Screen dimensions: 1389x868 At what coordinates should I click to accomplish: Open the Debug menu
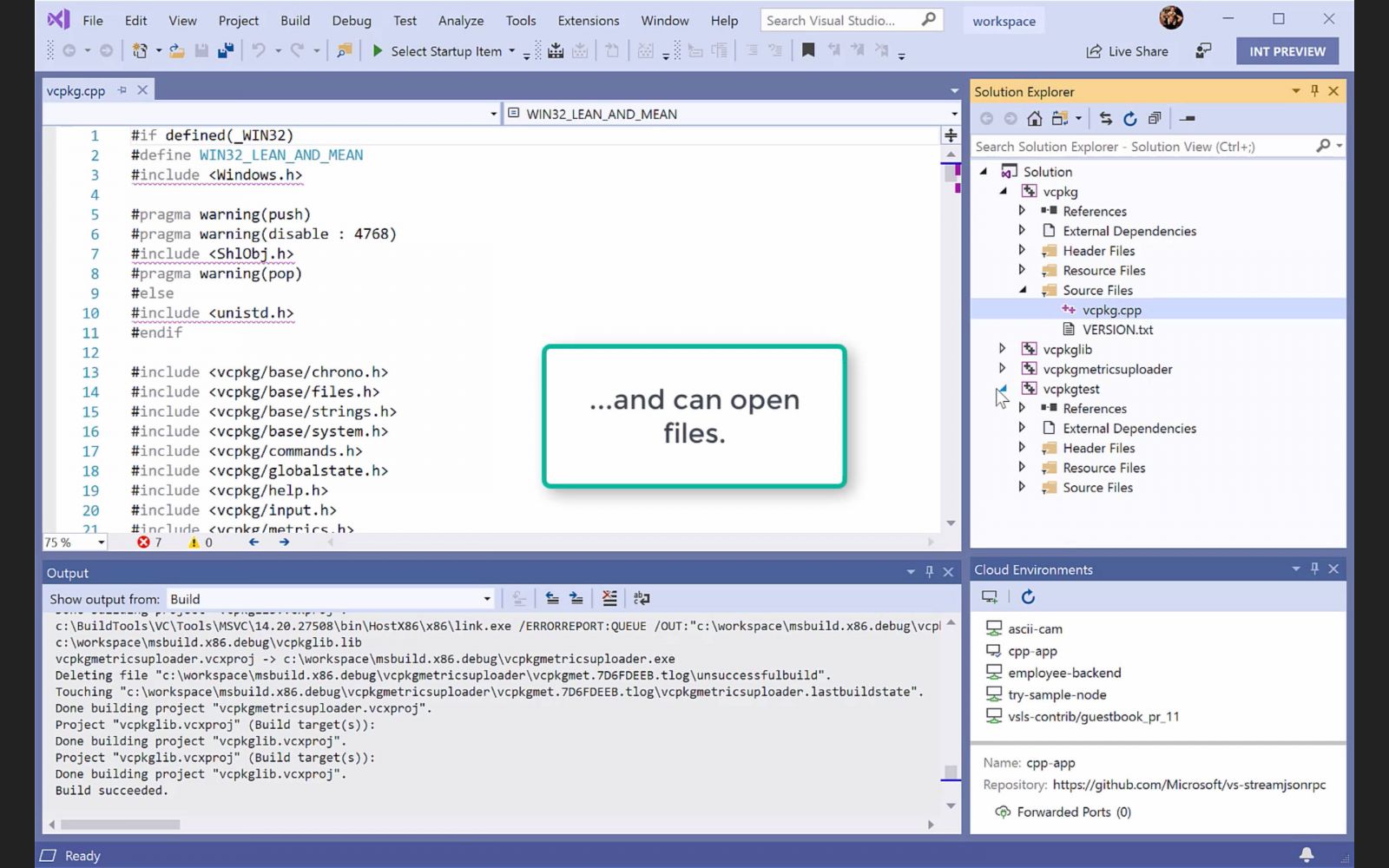coord(351,20)
